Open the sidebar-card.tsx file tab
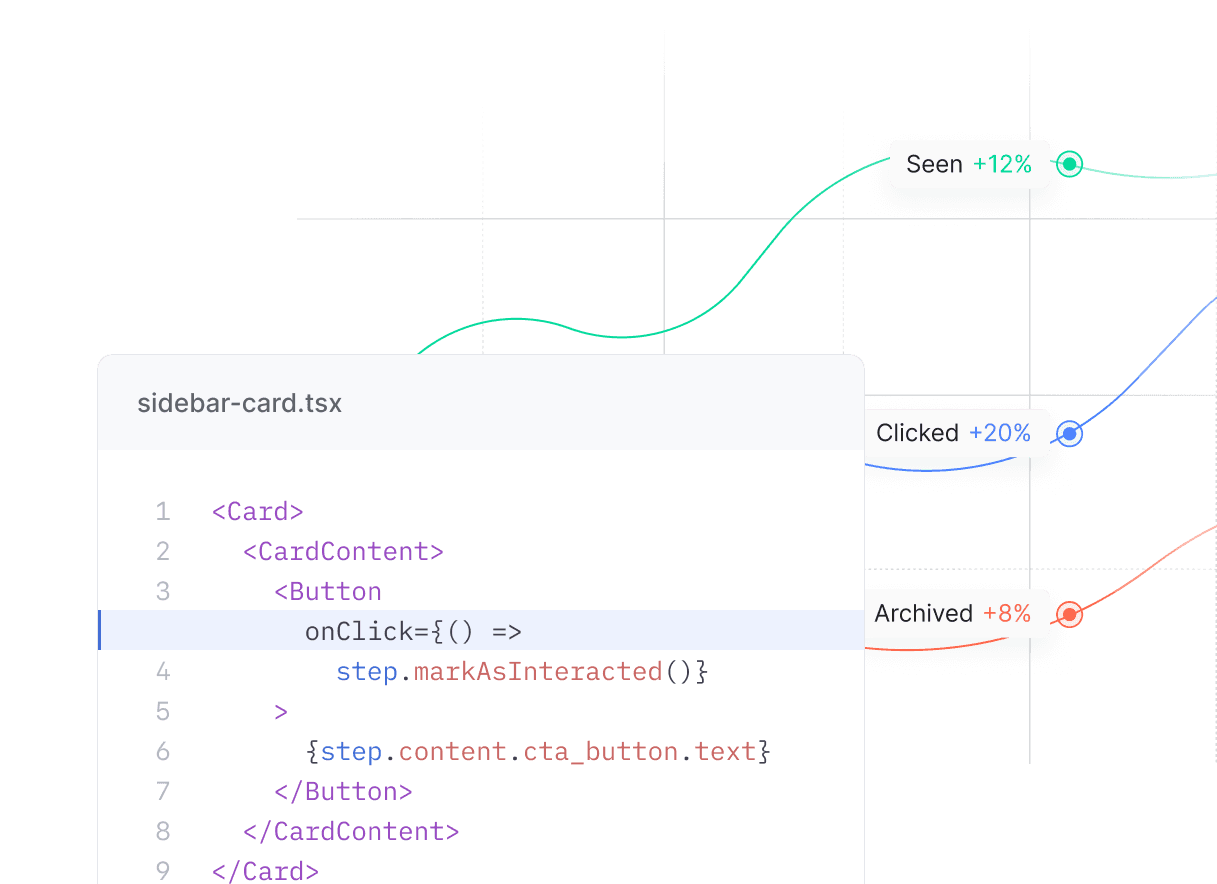The image size is (1217, 884). pyautogui.click(x=240, y=404)
